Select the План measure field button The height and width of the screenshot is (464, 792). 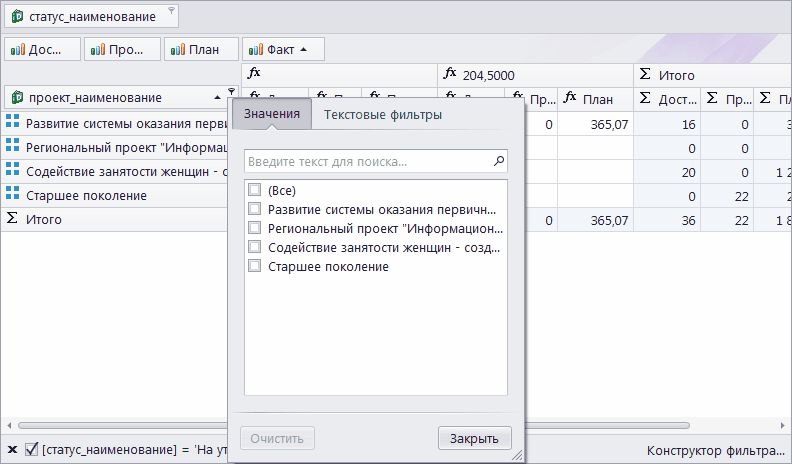(x=202, y=48)
